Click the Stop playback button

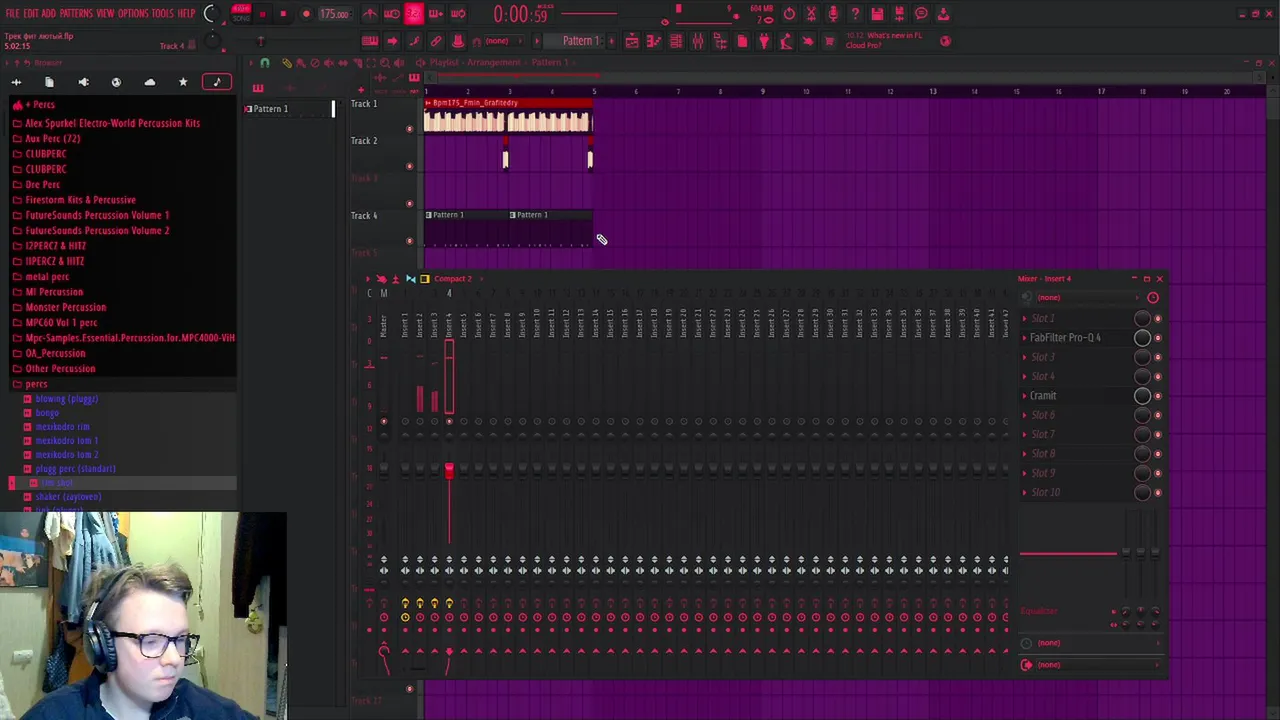pos(283,14)
